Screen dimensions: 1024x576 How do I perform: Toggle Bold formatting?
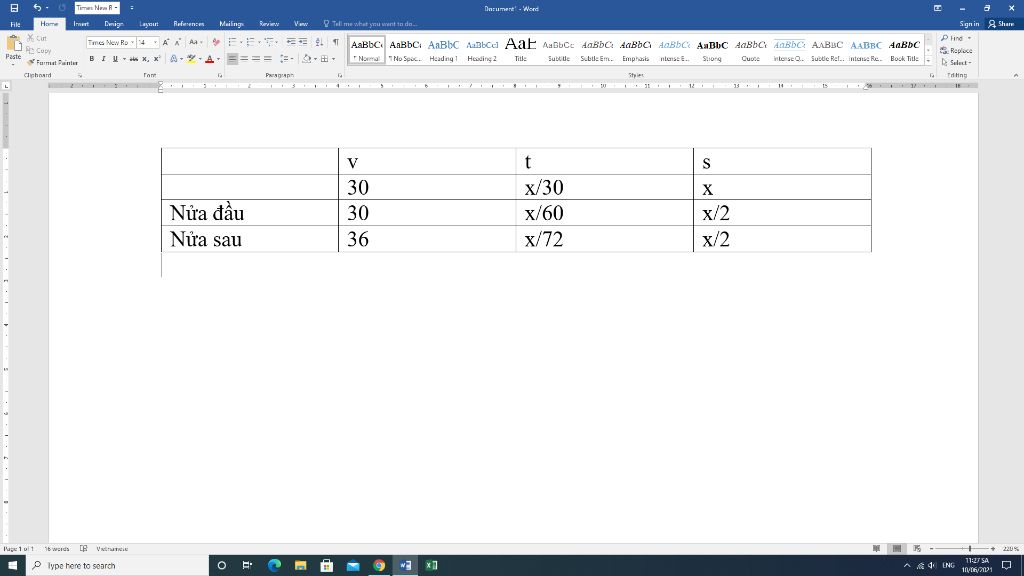[91, 59]
